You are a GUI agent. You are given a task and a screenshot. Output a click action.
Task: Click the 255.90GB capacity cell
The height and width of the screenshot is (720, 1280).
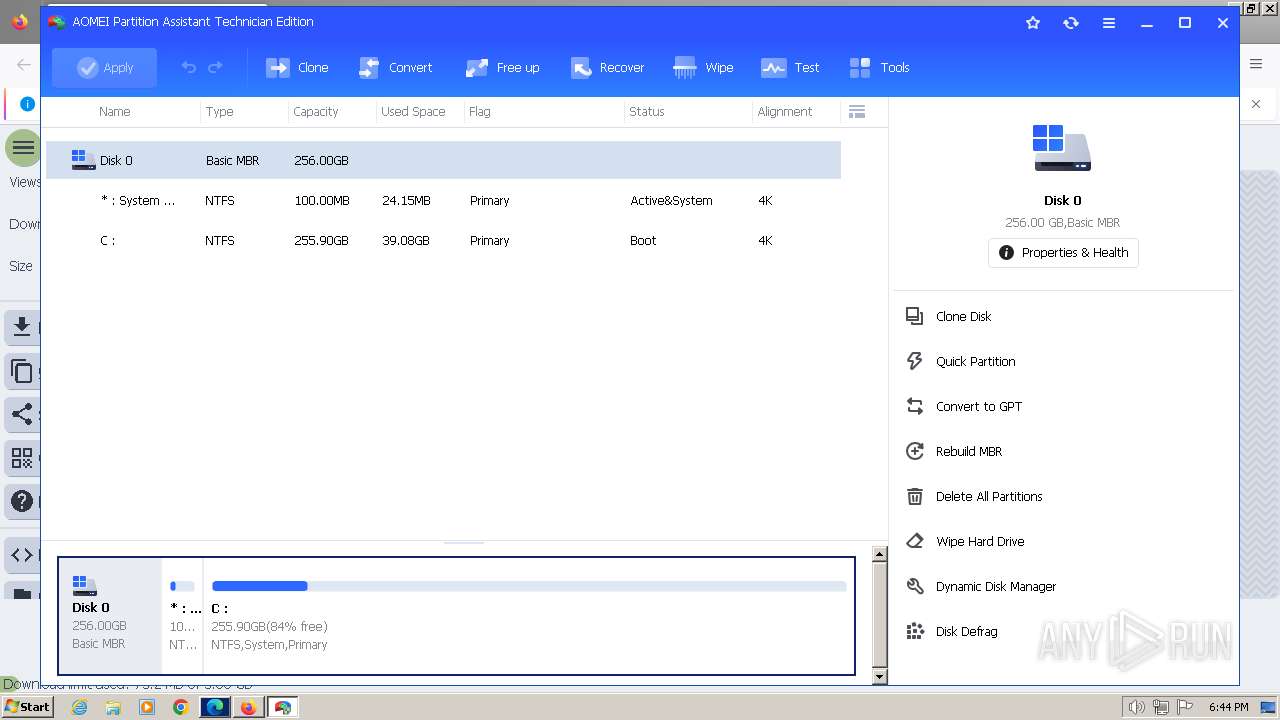322,241
